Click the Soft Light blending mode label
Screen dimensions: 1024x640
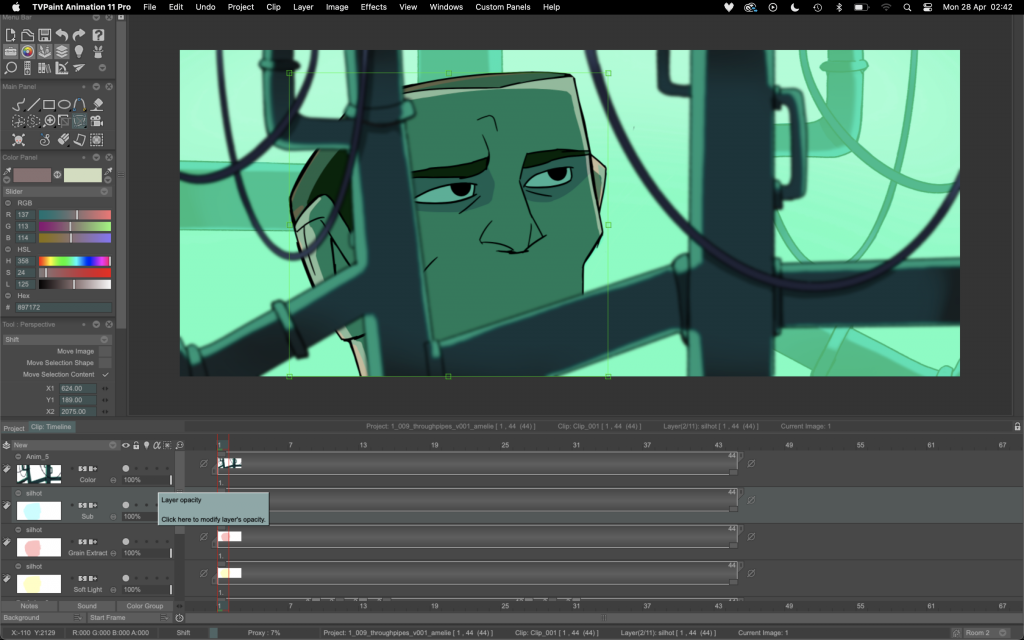coord(88,590)
